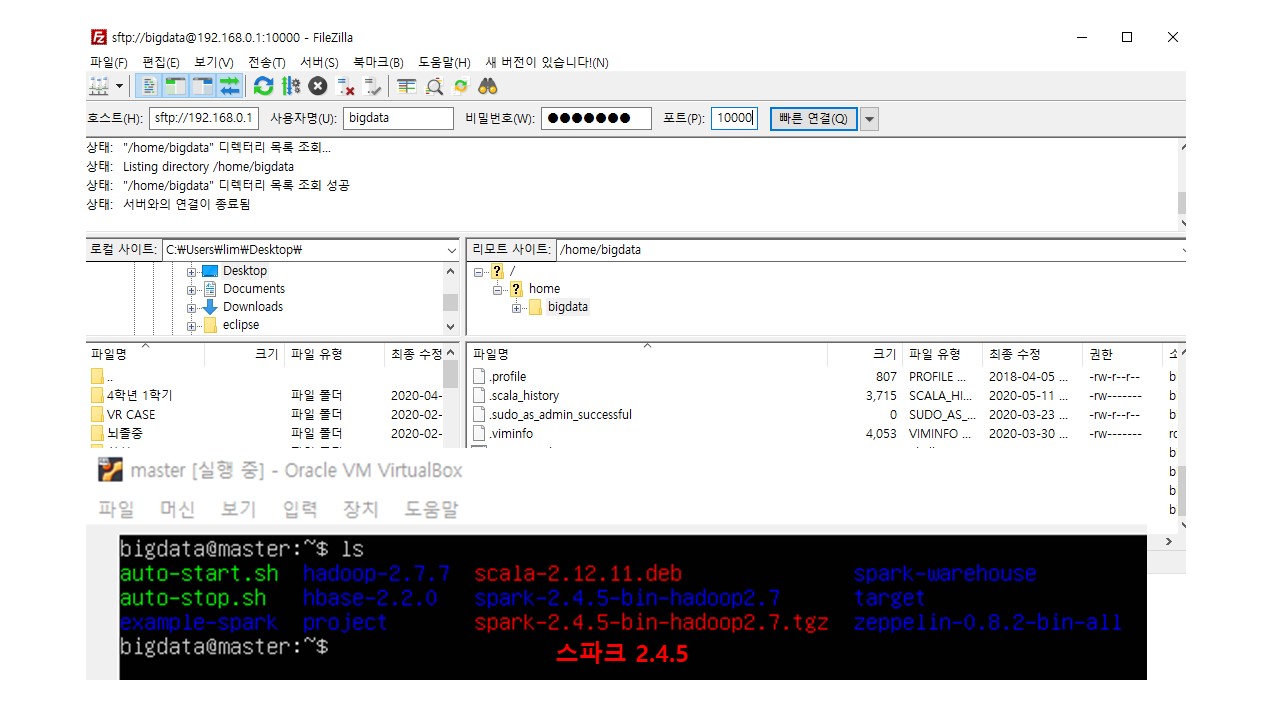Image resolution: width=1280 pixels, height=720 pixels.
Task: Sort remote list by 권한 column header
Action: (1122, 354)
